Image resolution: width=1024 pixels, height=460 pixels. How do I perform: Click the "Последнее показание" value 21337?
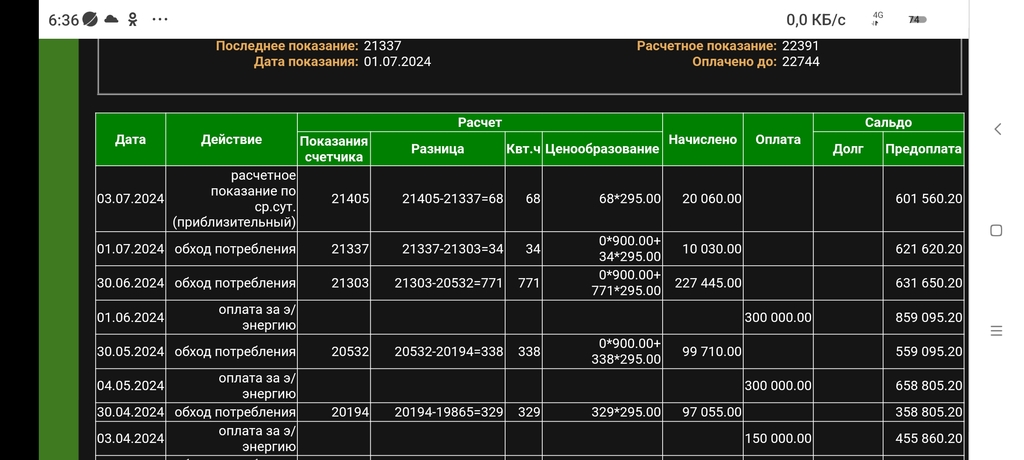pos(383,46)
